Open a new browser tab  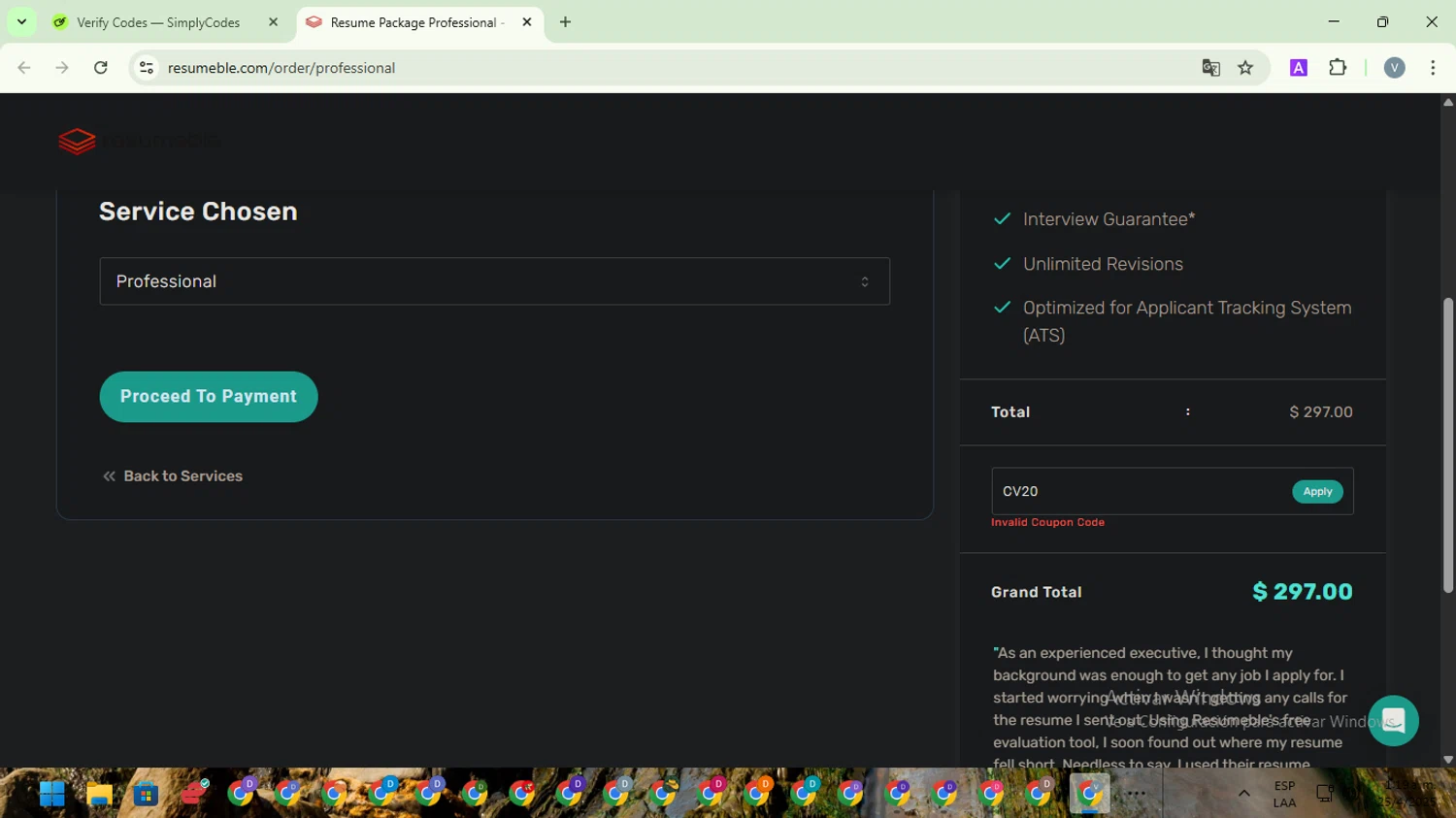566,21
